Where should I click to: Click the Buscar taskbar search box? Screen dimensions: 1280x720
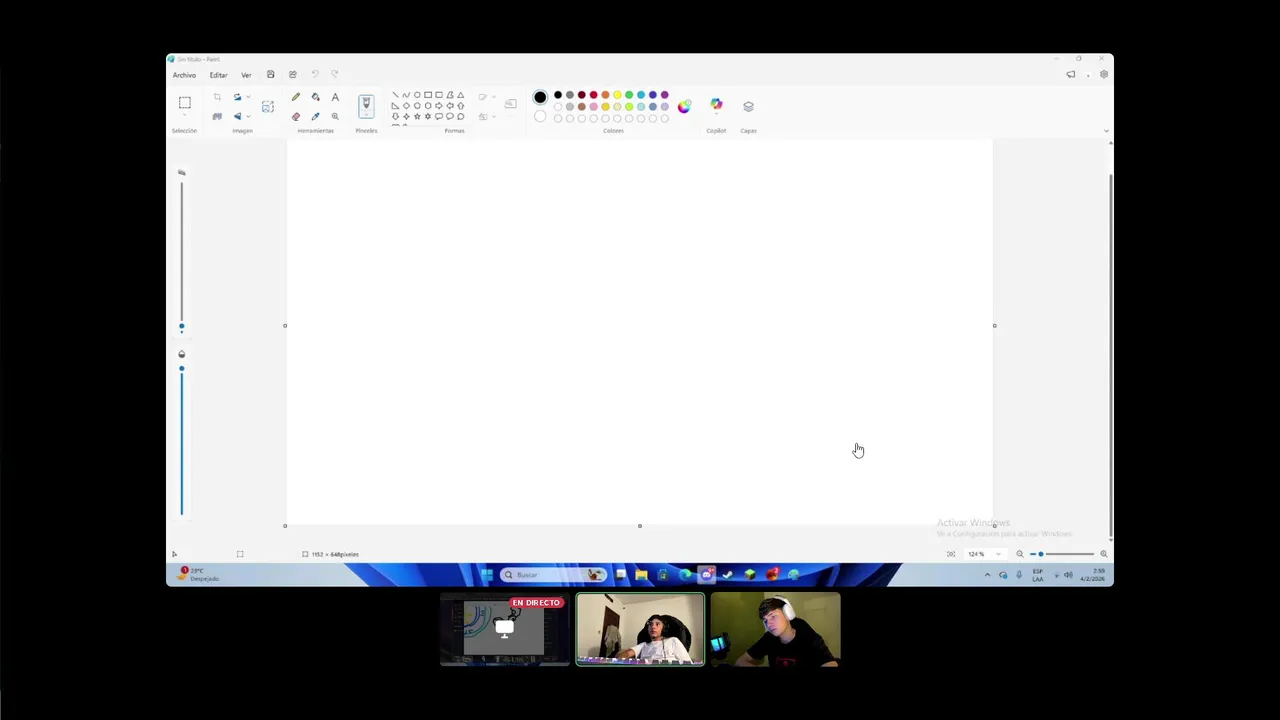click(555, 575)
